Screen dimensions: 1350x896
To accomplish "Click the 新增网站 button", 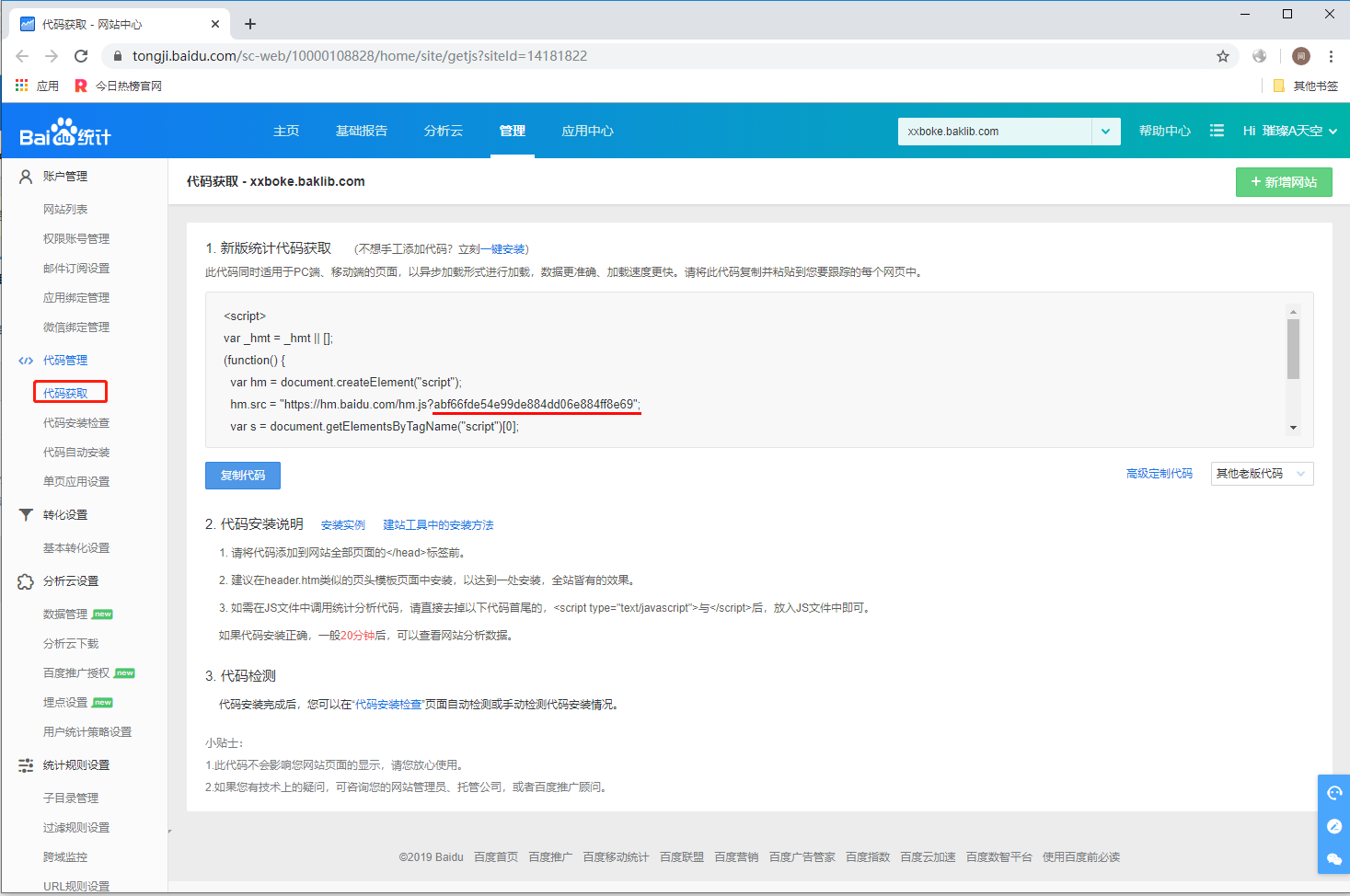I will point(1284,182).
